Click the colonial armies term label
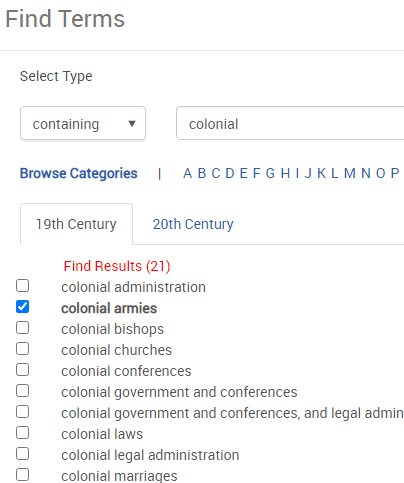The image size is (404, 483). click(109, 308)
